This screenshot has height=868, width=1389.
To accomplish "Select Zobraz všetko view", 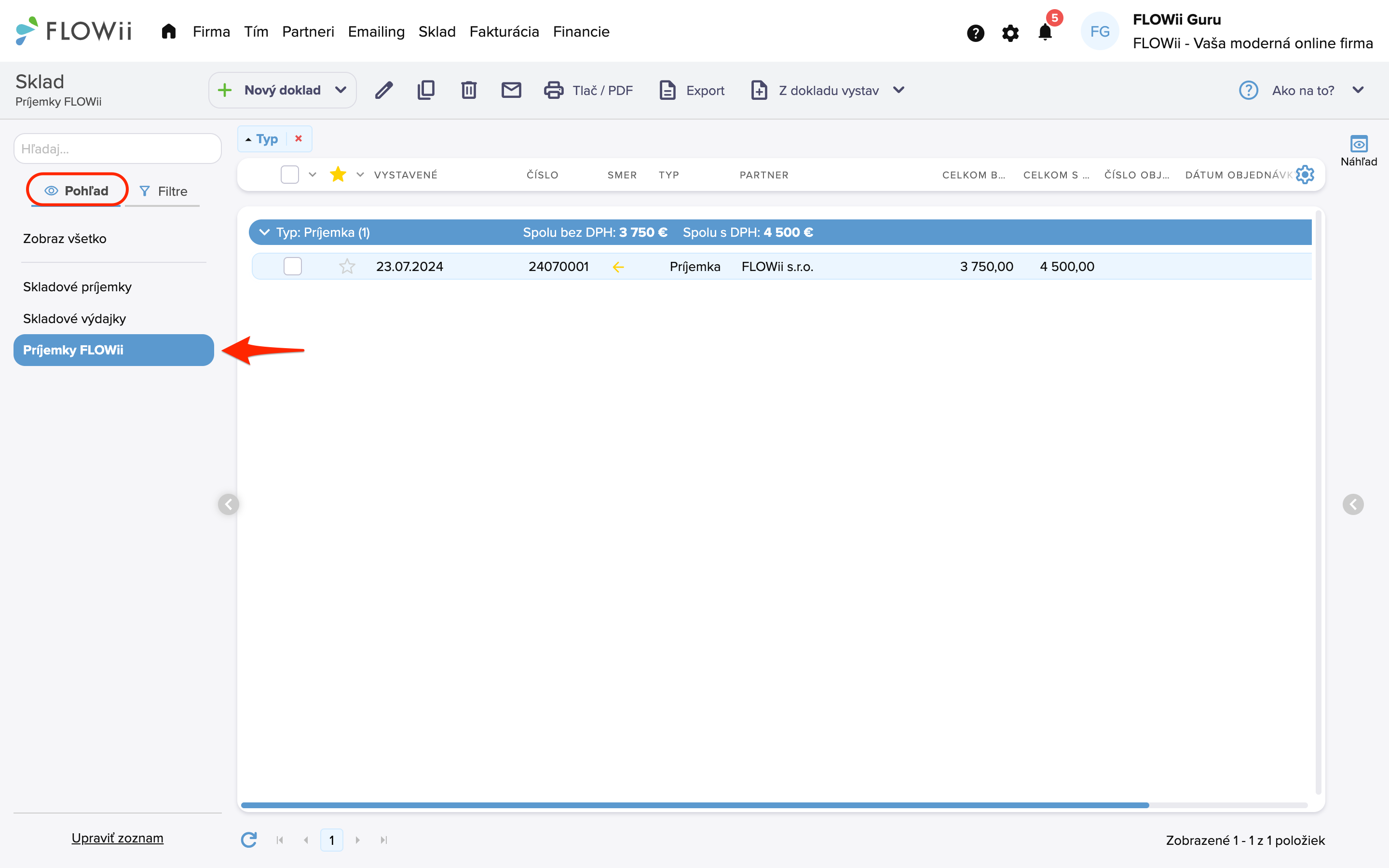I will [x=64, y=239].
